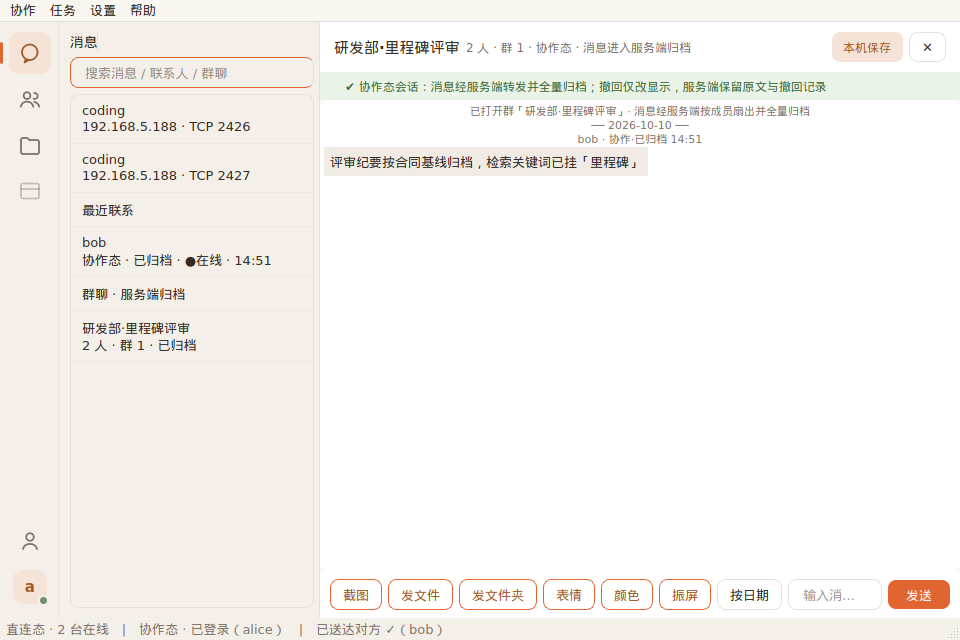Click the user profile icon in sidebar
Image resolution: width=960 pixels, height=640 pixels.
(x=29, y=541)
